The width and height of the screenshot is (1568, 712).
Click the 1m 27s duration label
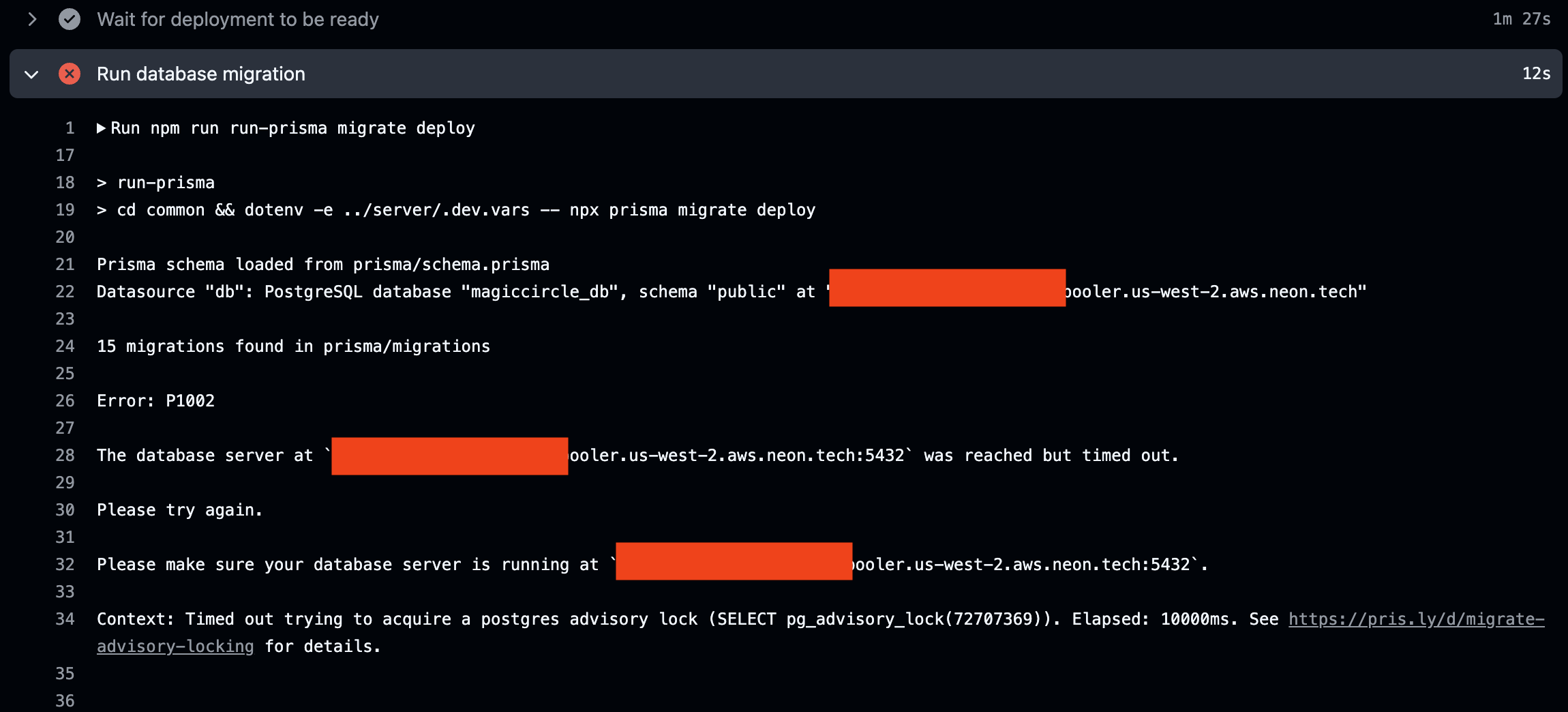click(1521, 19)
